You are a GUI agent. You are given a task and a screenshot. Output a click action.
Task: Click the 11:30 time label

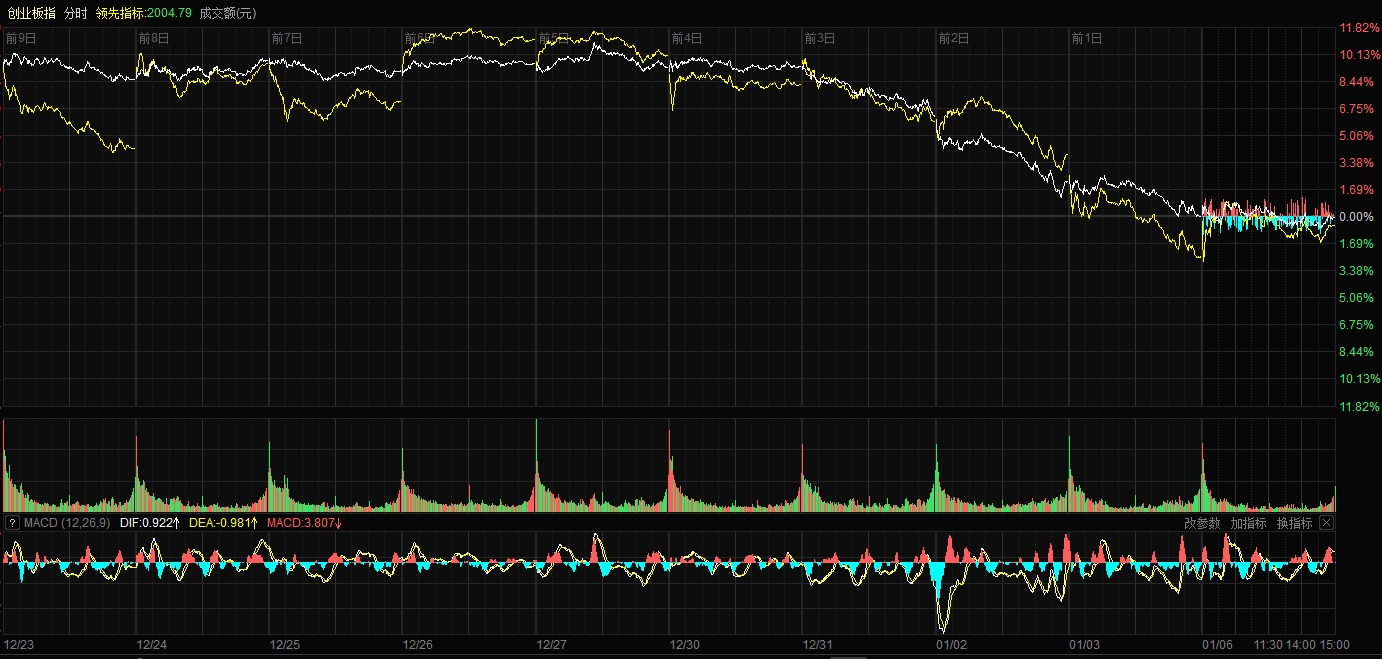point(1268,645)
